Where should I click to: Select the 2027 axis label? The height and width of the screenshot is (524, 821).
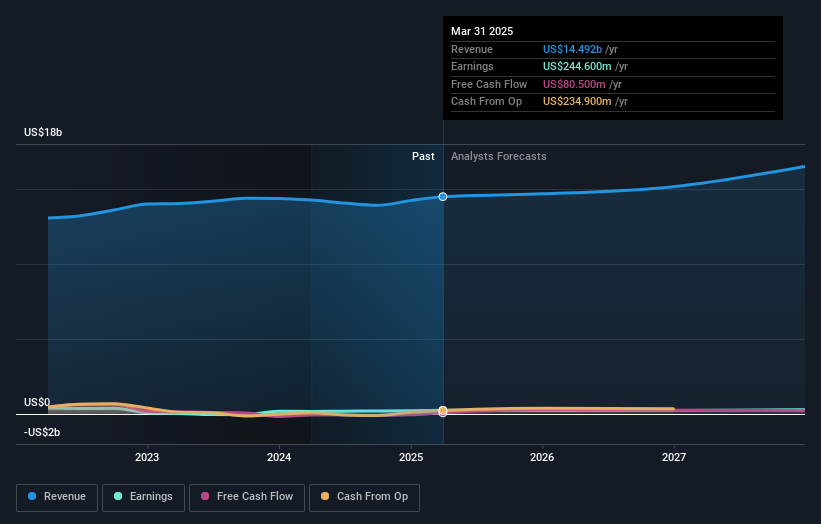coord(674,458)
